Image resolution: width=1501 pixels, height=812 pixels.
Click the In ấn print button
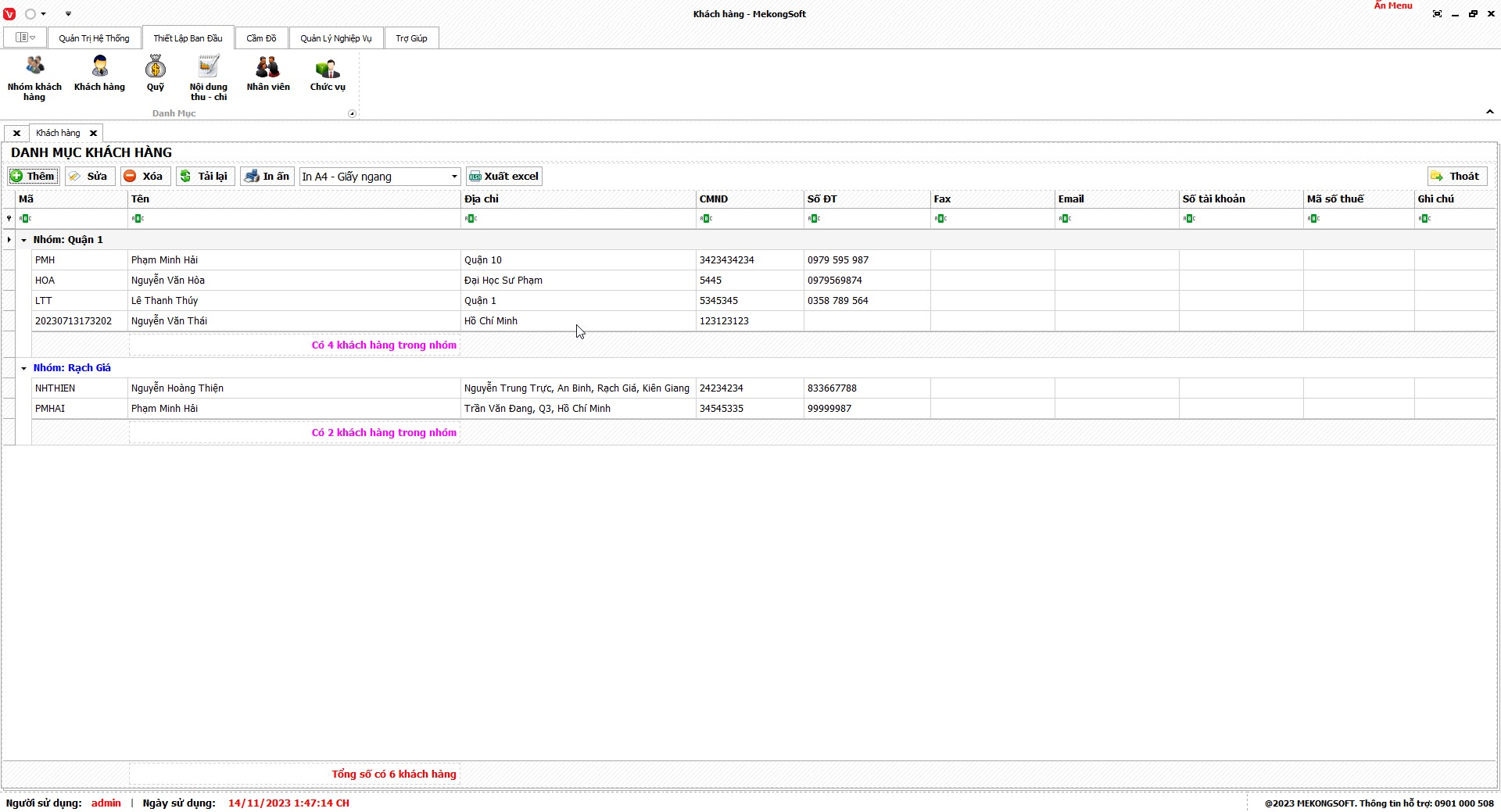(x=267, y=177)
